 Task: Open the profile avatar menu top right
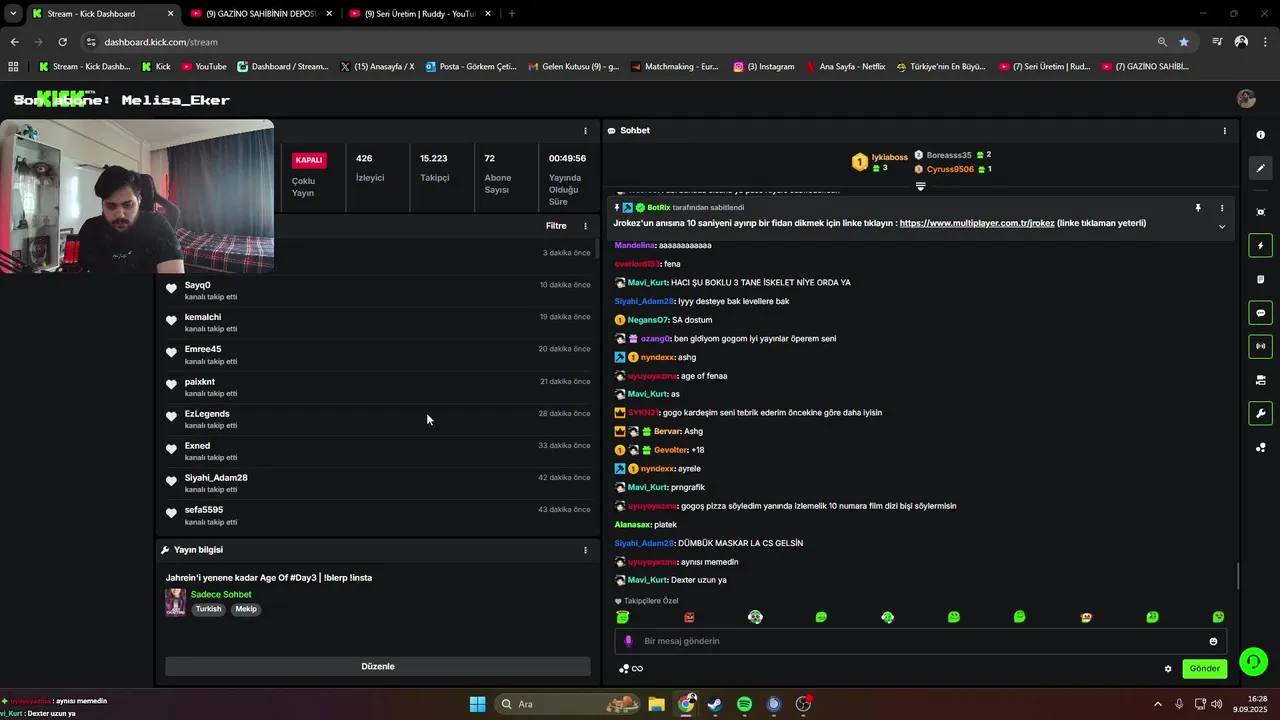pos(1246,98)
